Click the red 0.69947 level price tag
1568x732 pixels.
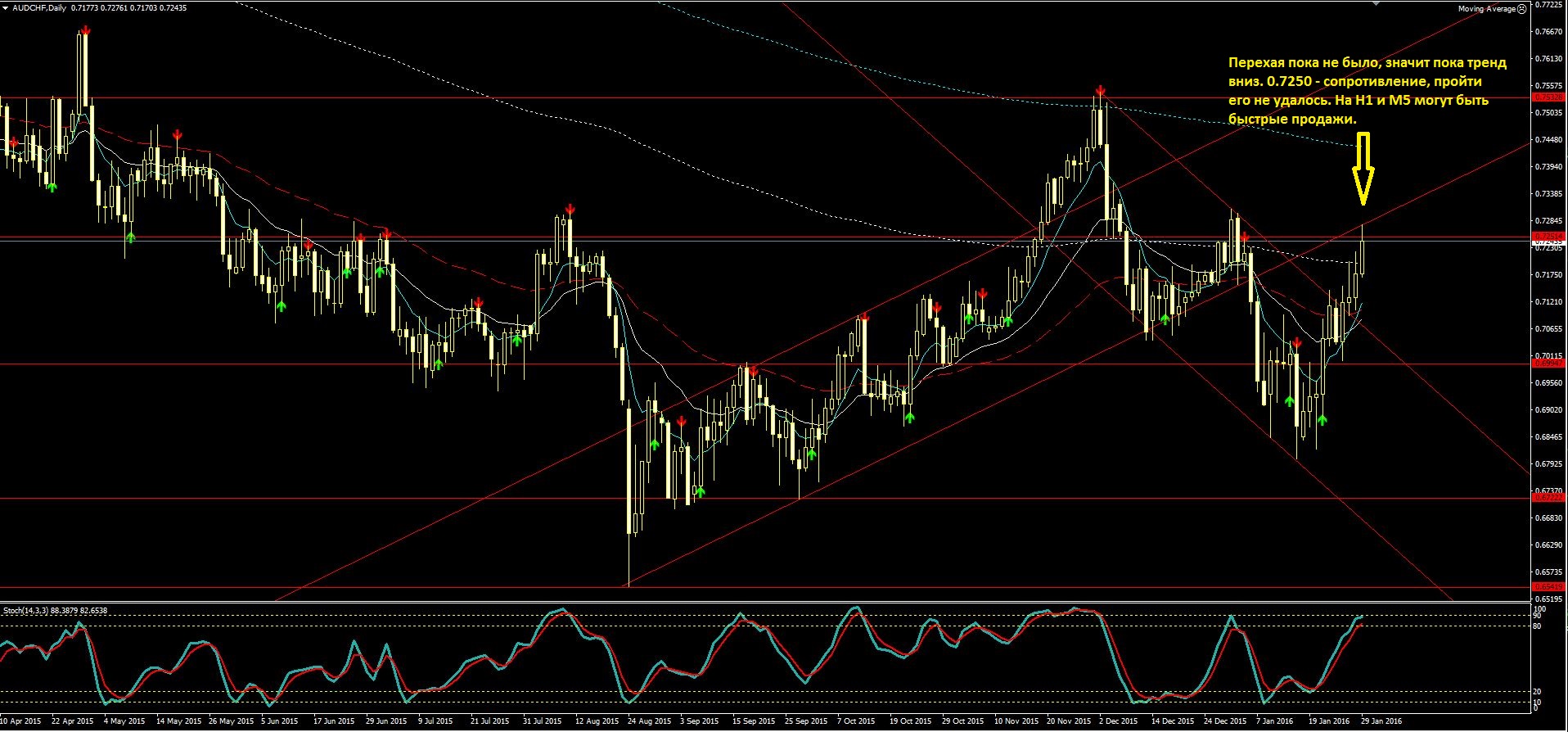(1547, 362)
